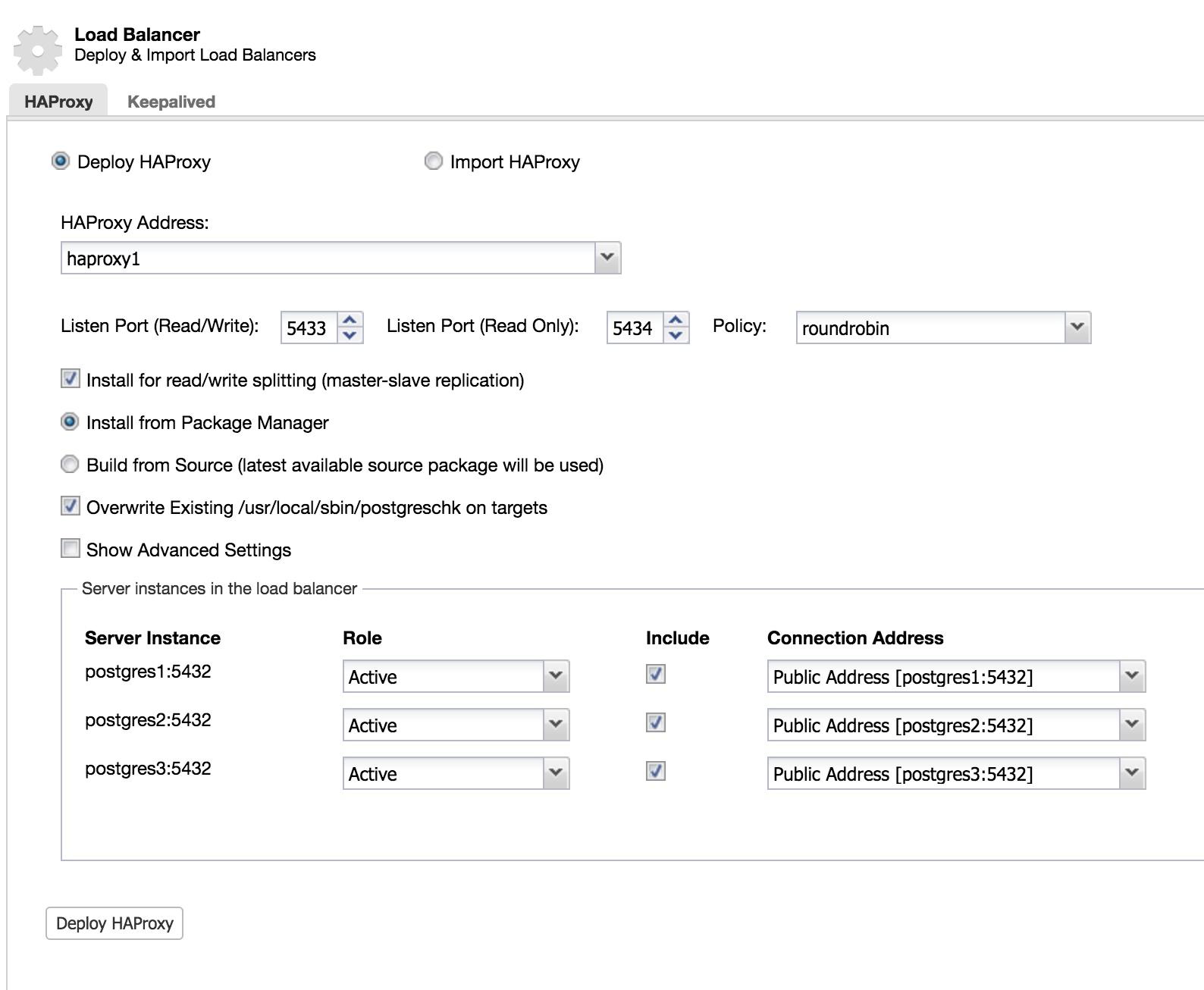Click the postgres3 Role field showing Active
Screen dimensions: 1204x990
pos(443,773)
